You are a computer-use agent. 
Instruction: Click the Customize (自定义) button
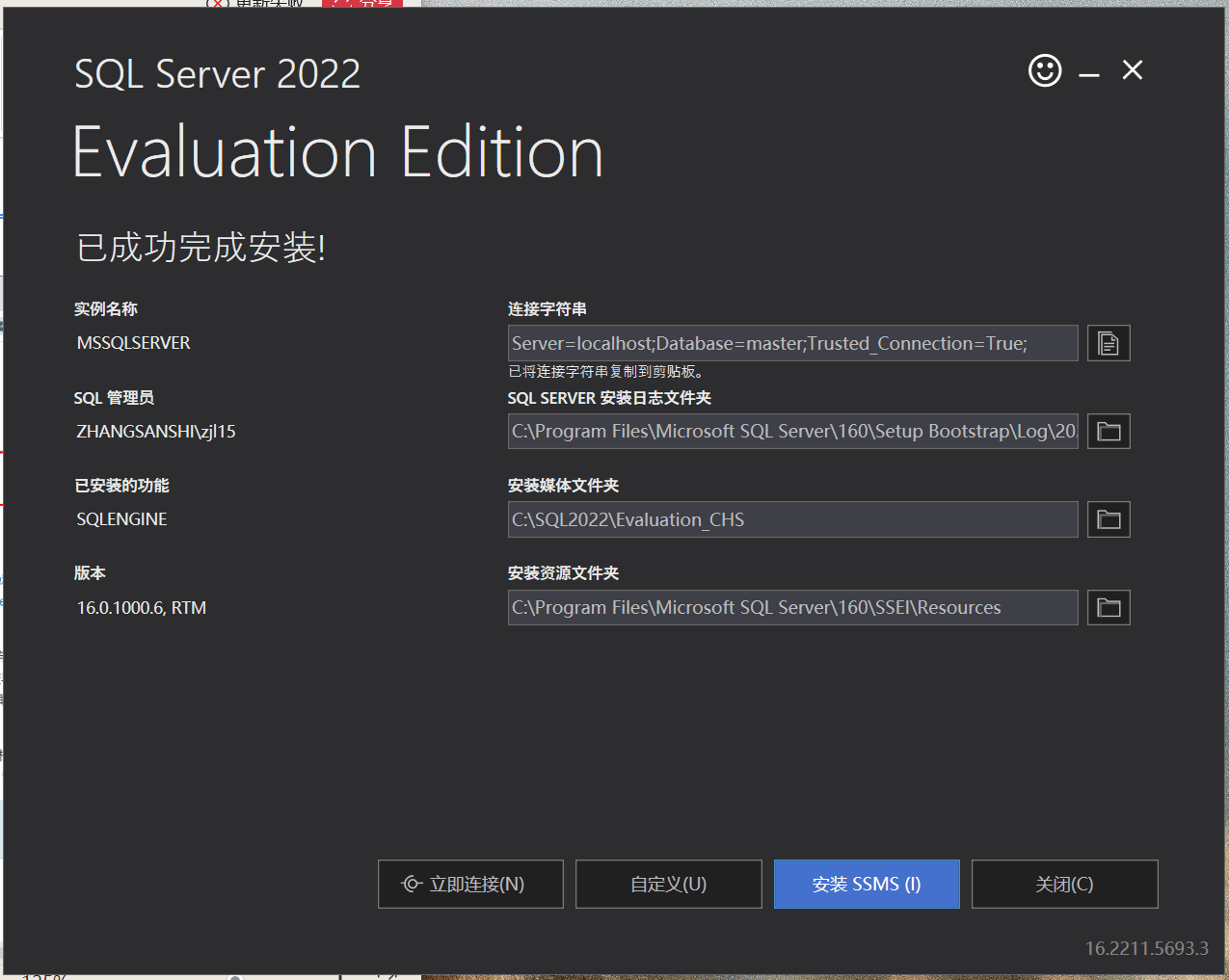tap(669, 884)
